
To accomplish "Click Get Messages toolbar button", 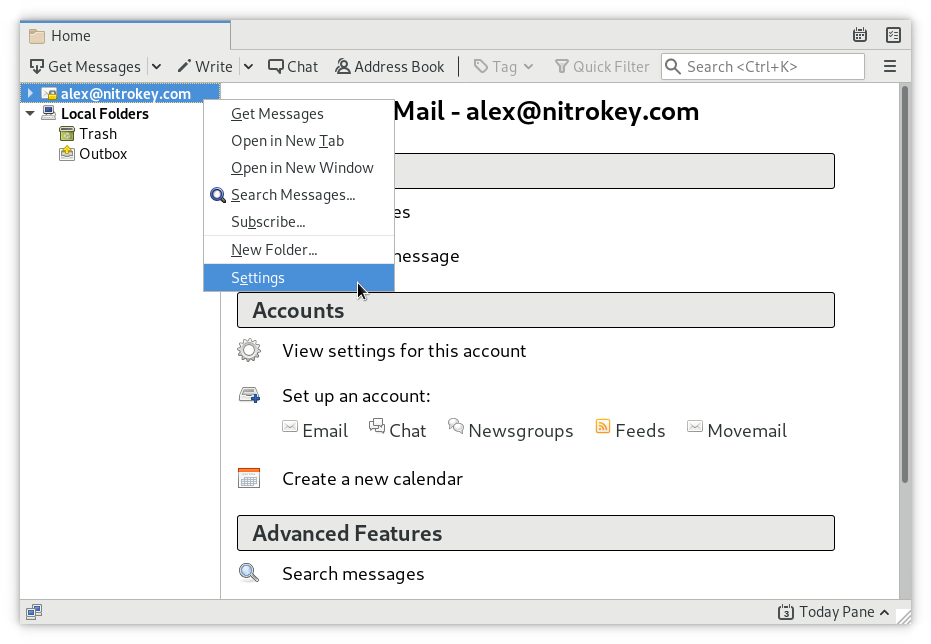I will (x=86, y=66).
